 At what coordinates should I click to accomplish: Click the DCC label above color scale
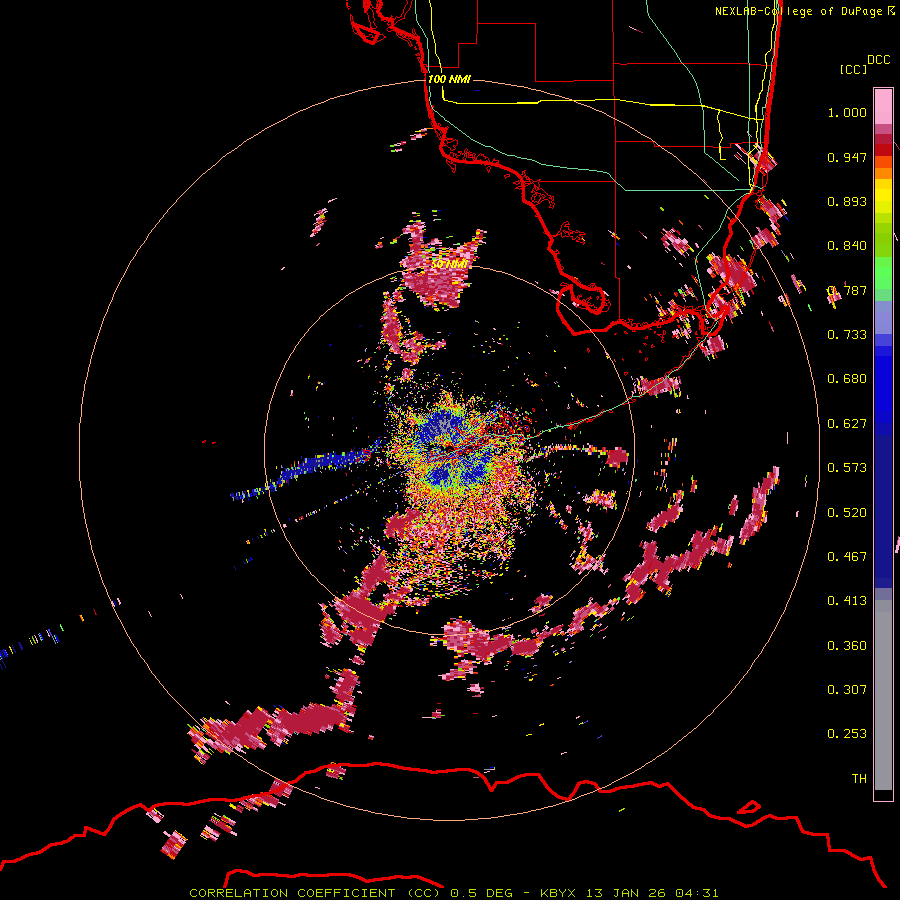coord(878,60)
